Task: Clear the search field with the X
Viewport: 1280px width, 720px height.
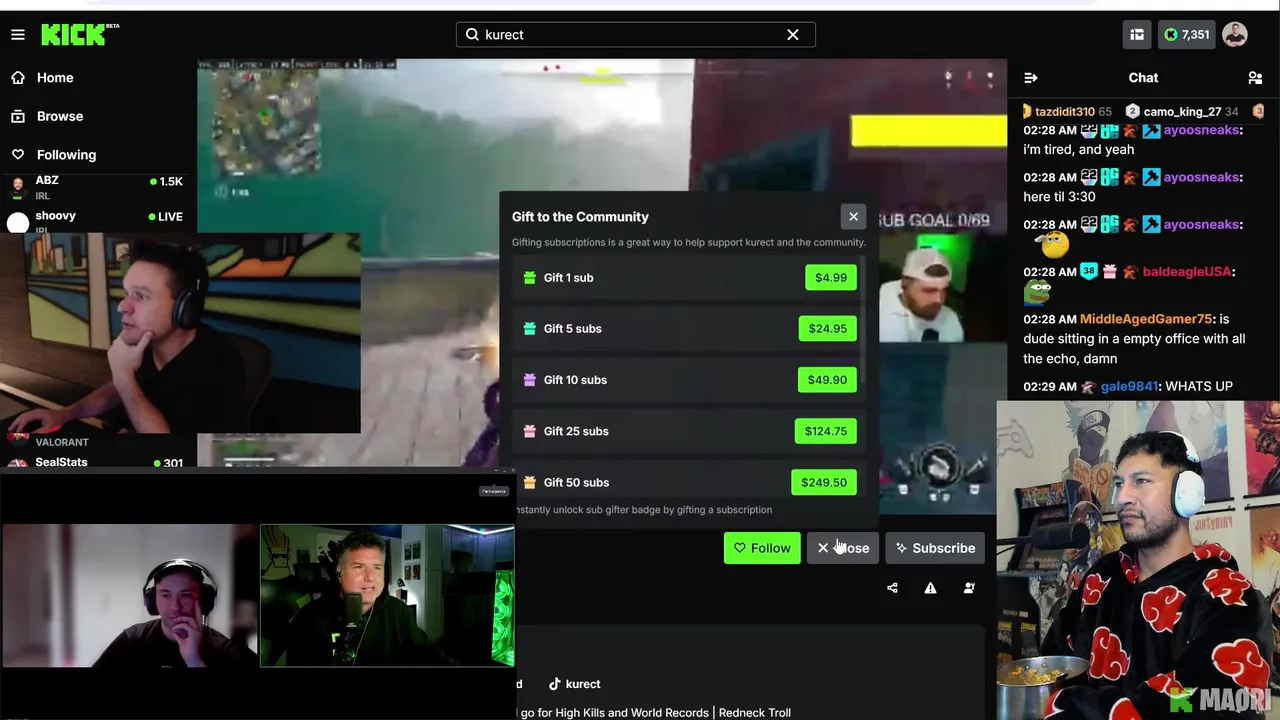Action: 793,35
